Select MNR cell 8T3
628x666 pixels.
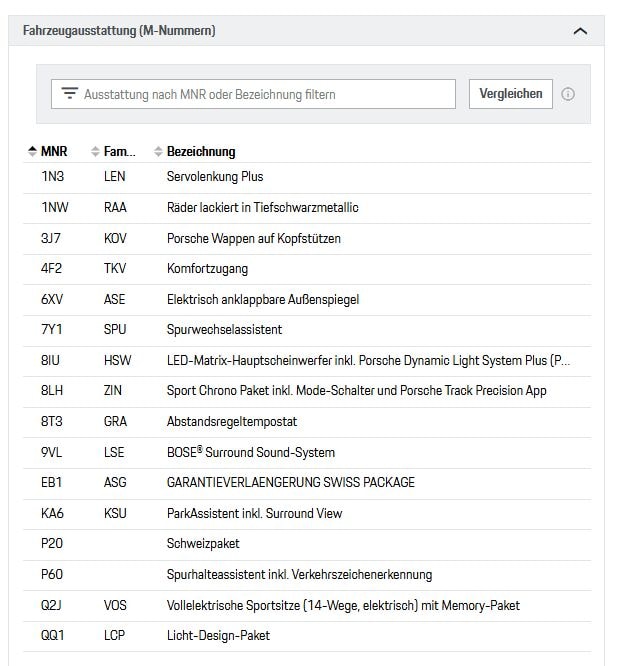(x=52, y=421)
